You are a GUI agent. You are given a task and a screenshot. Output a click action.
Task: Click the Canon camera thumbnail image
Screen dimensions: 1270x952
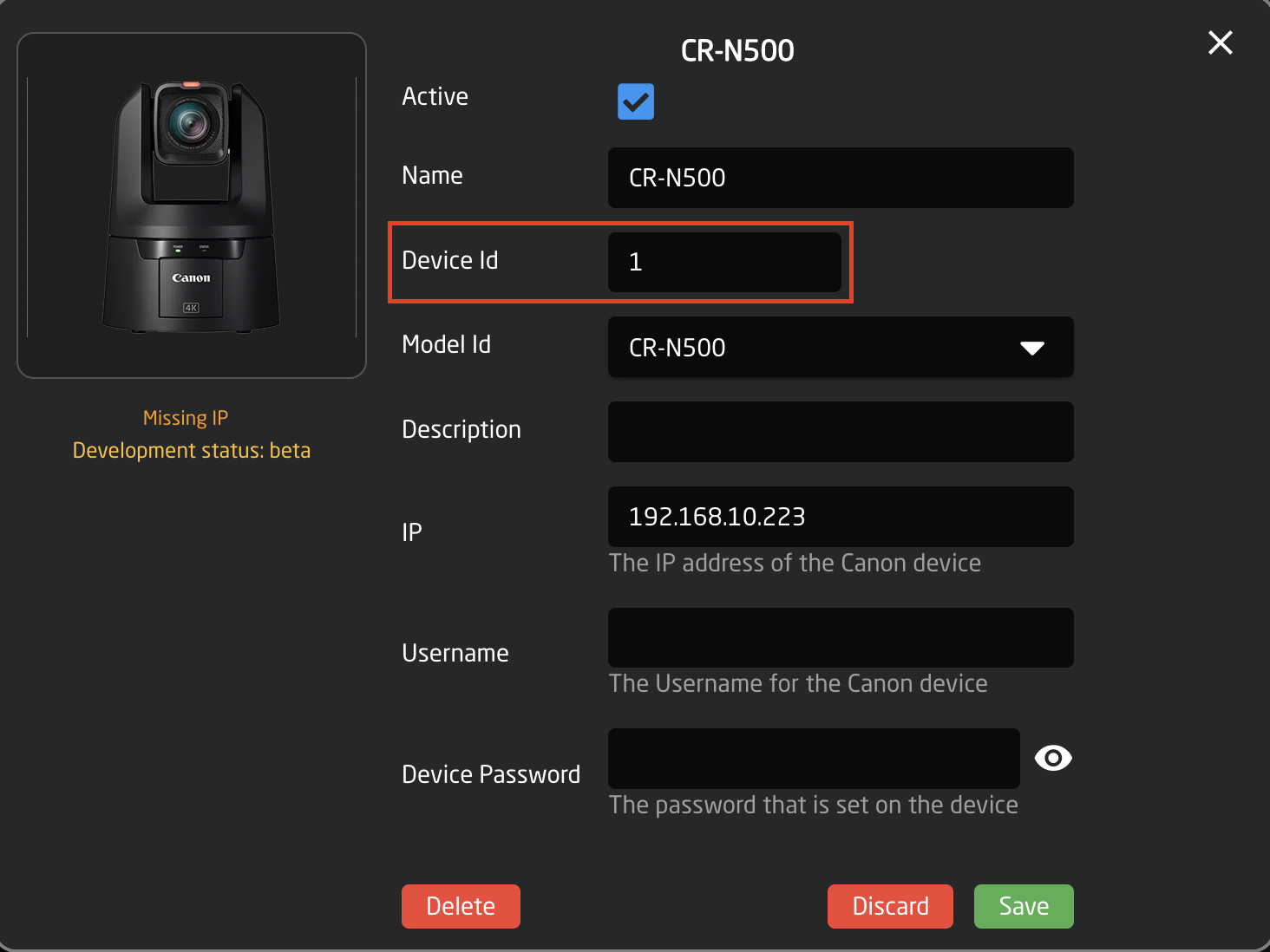pos(192,205)
